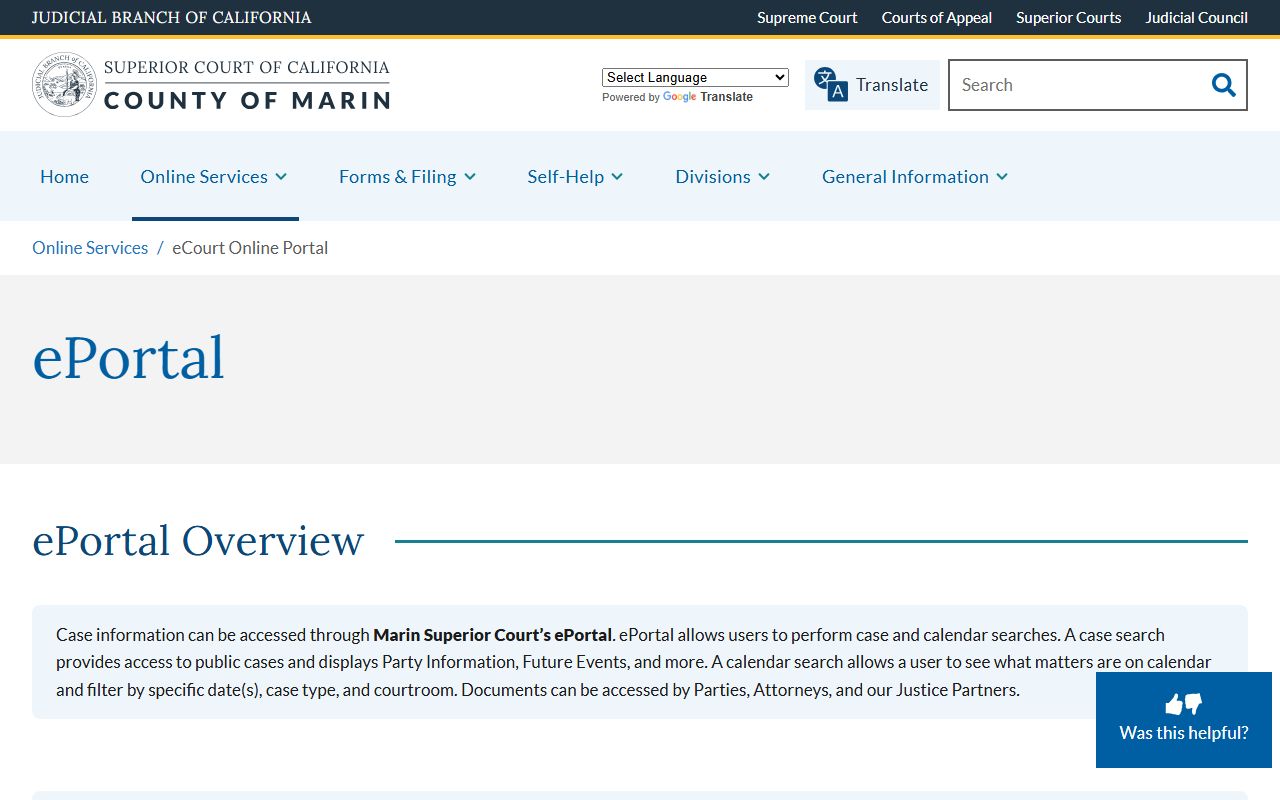Click the ePortal page heading
1280x800 pixels.
(129, 358)
